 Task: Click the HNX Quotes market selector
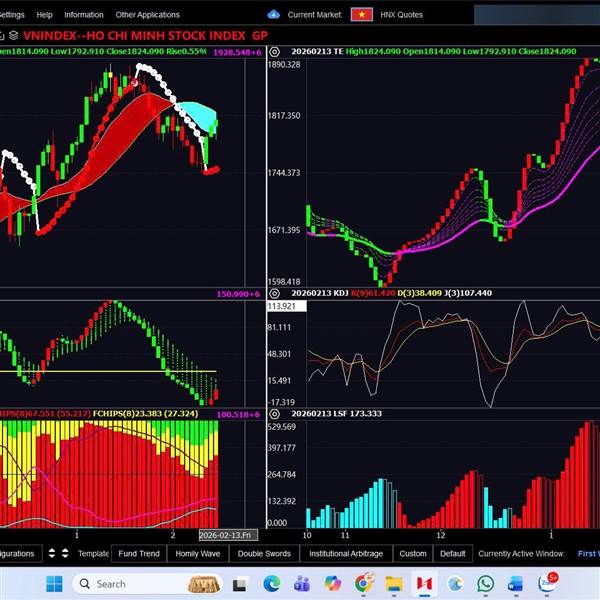(403, 15)
